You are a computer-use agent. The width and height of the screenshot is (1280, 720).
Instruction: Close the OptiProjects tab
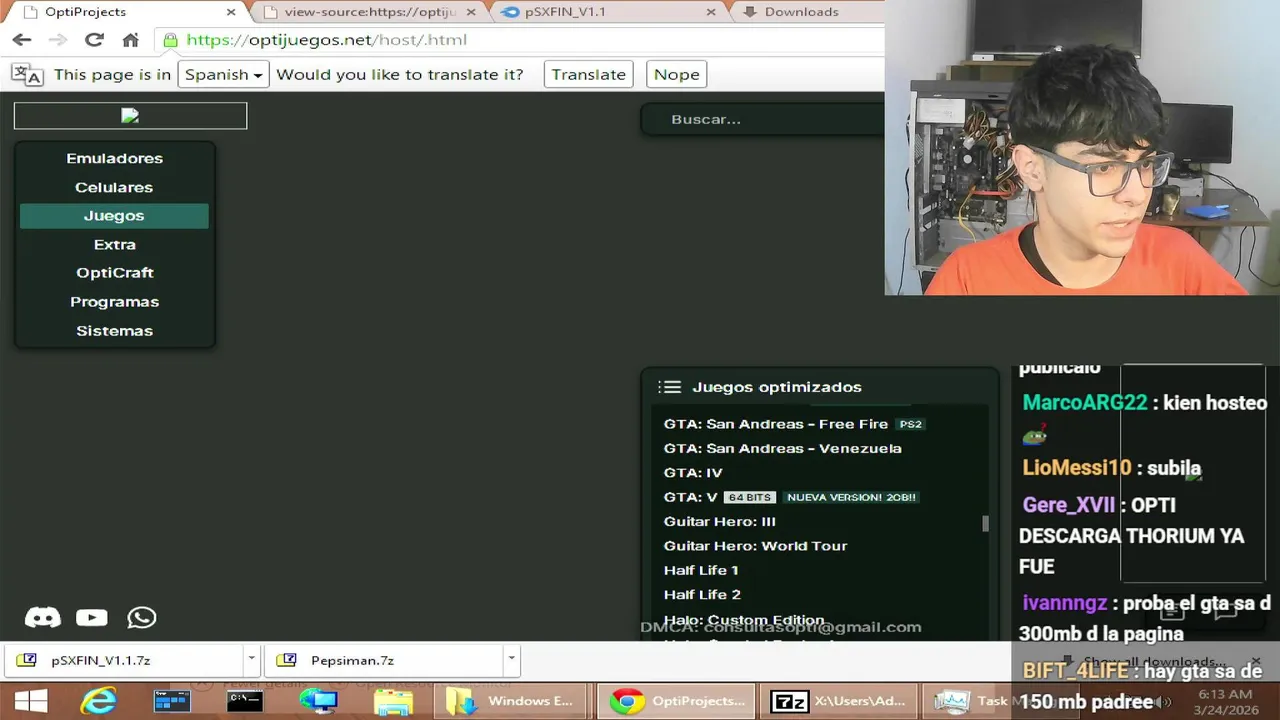pos(231,12)
